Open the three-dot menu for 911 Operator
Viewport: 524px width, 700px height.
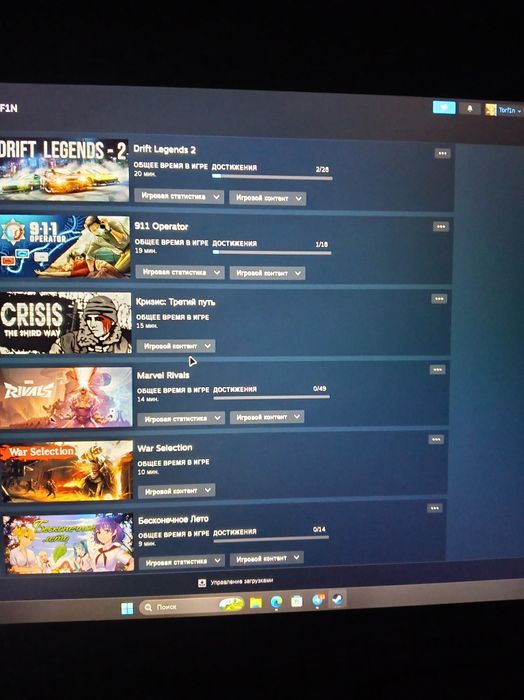(441, 227)
